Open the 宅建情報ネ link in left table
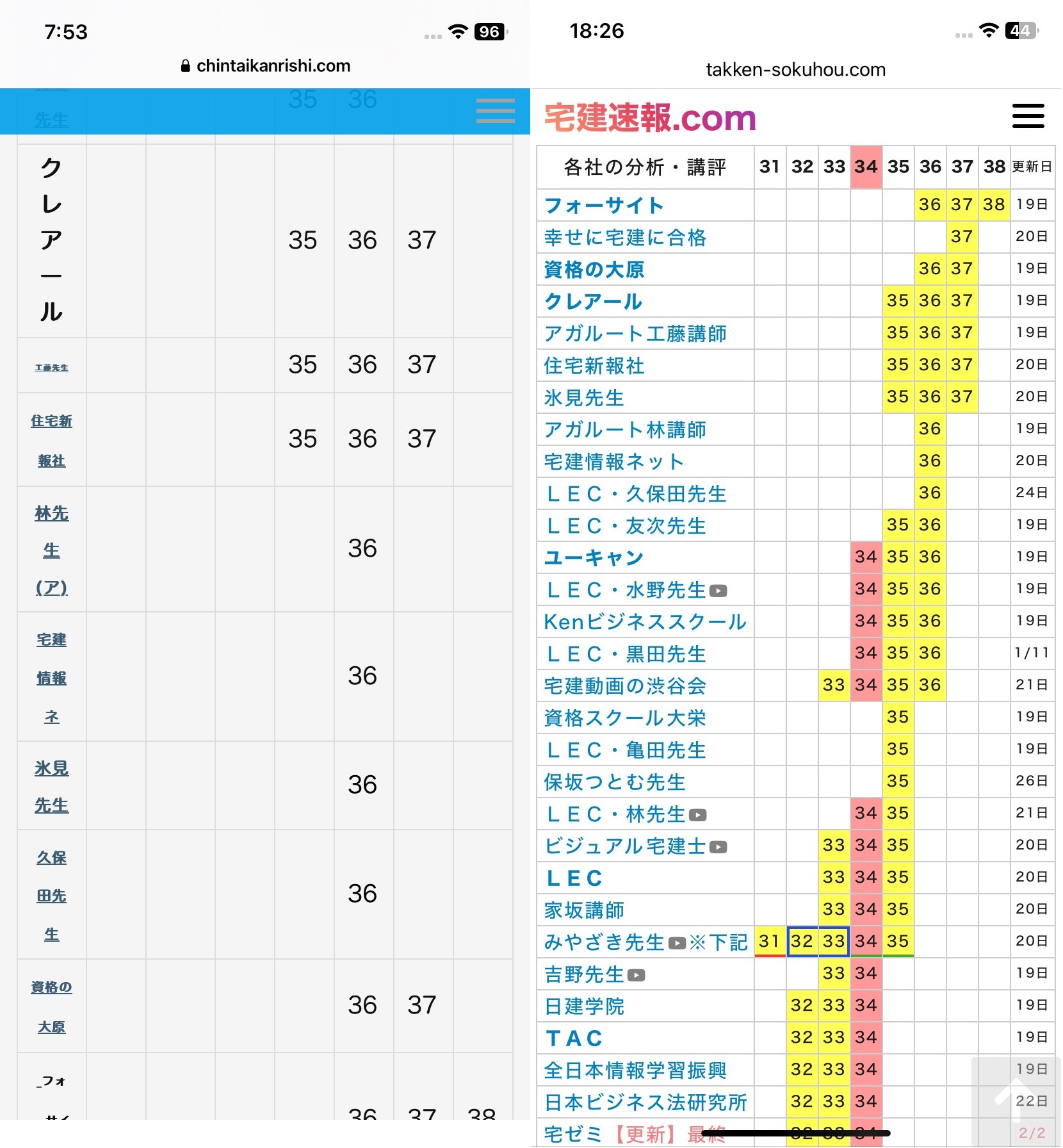Screen dimensions: 1063x1148 click(51, 678)
